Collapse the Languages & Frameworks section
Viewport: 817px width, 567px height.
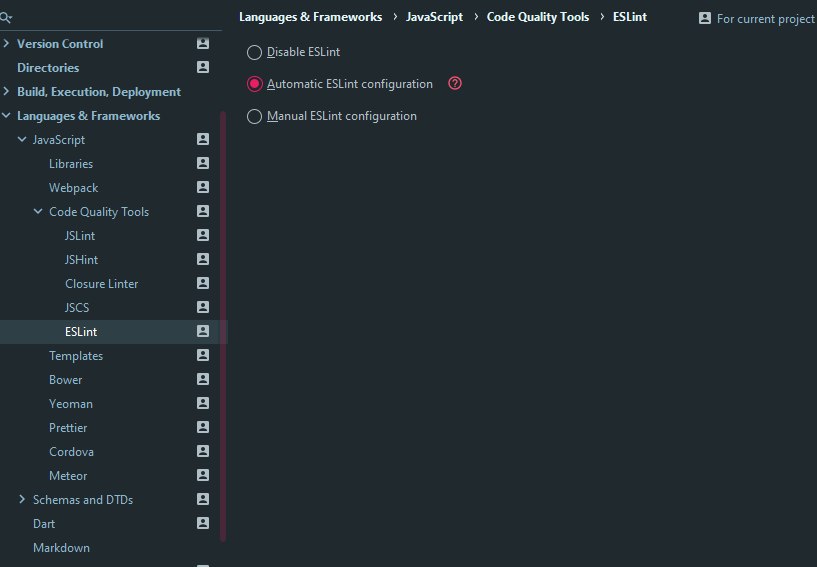click(x=6, y=115)
